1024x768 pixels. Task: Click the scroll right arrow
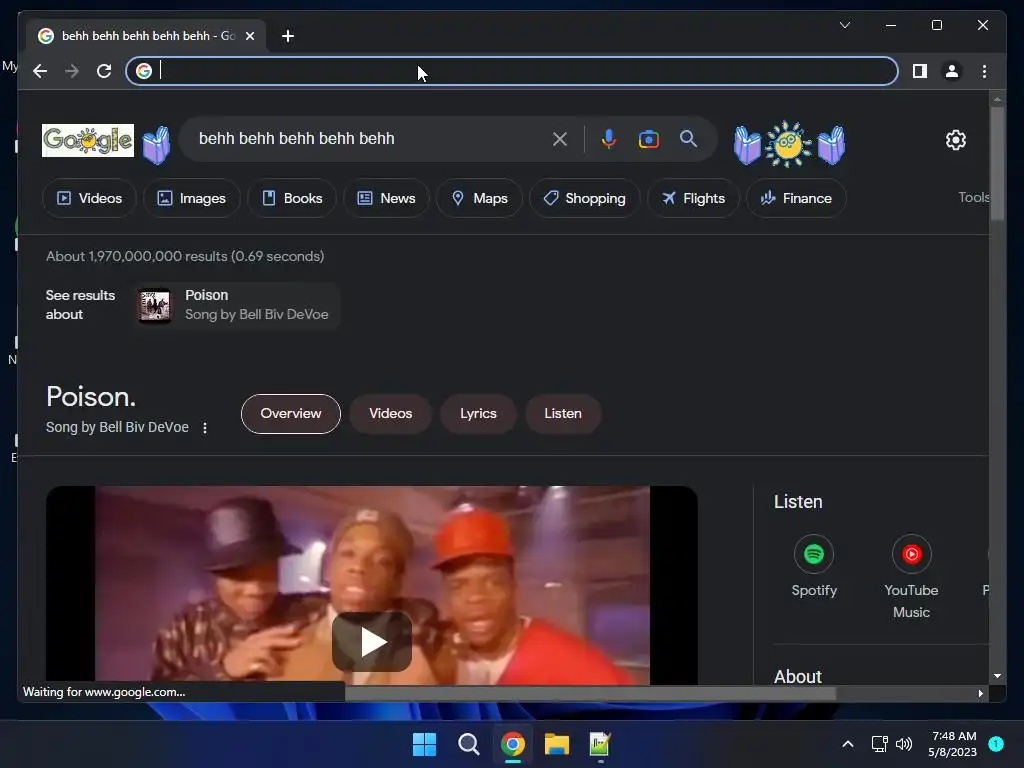[x=980, y=694]
